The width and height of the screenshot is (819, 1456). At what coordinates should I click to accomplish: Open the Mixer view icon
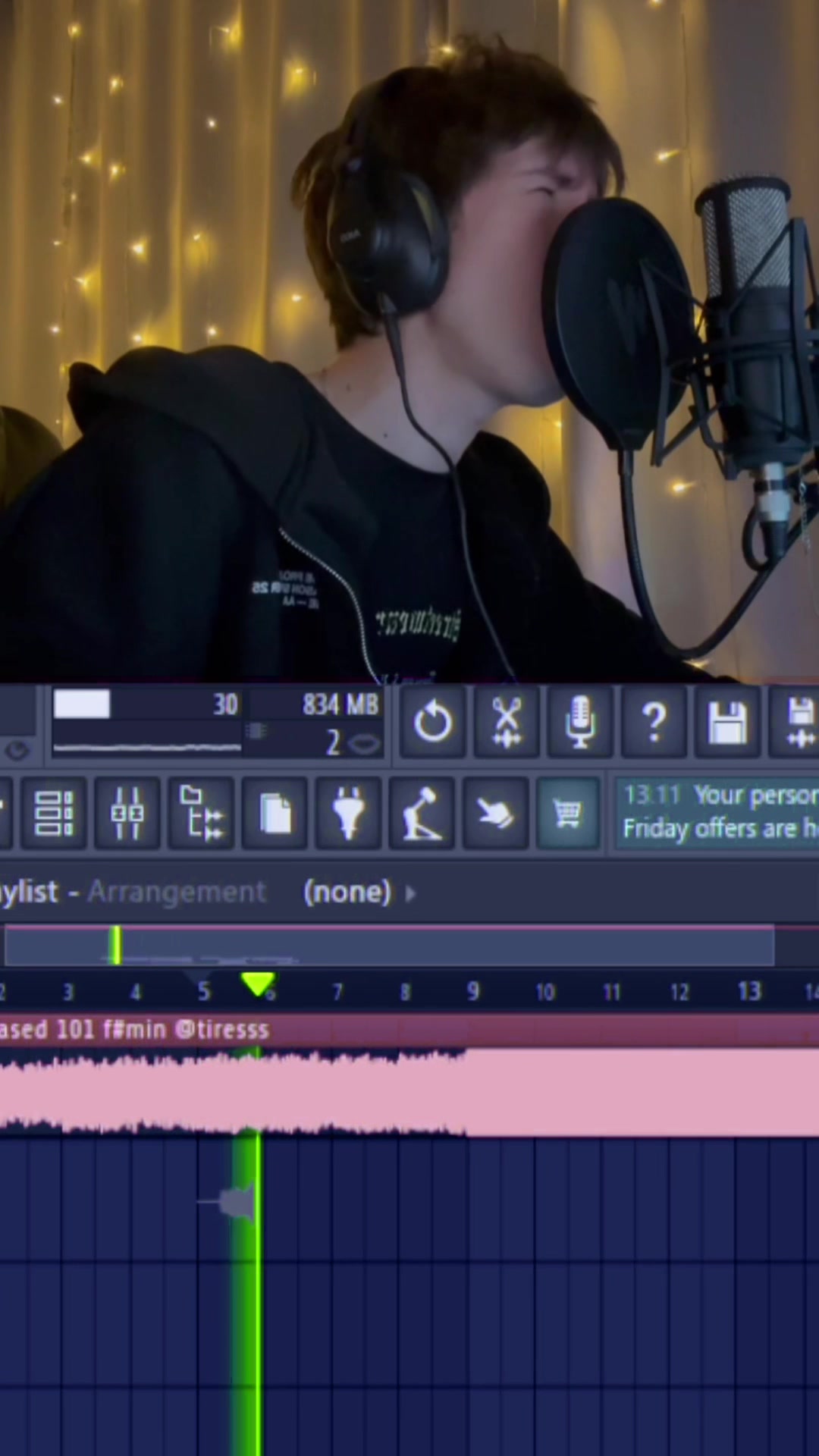127,814
